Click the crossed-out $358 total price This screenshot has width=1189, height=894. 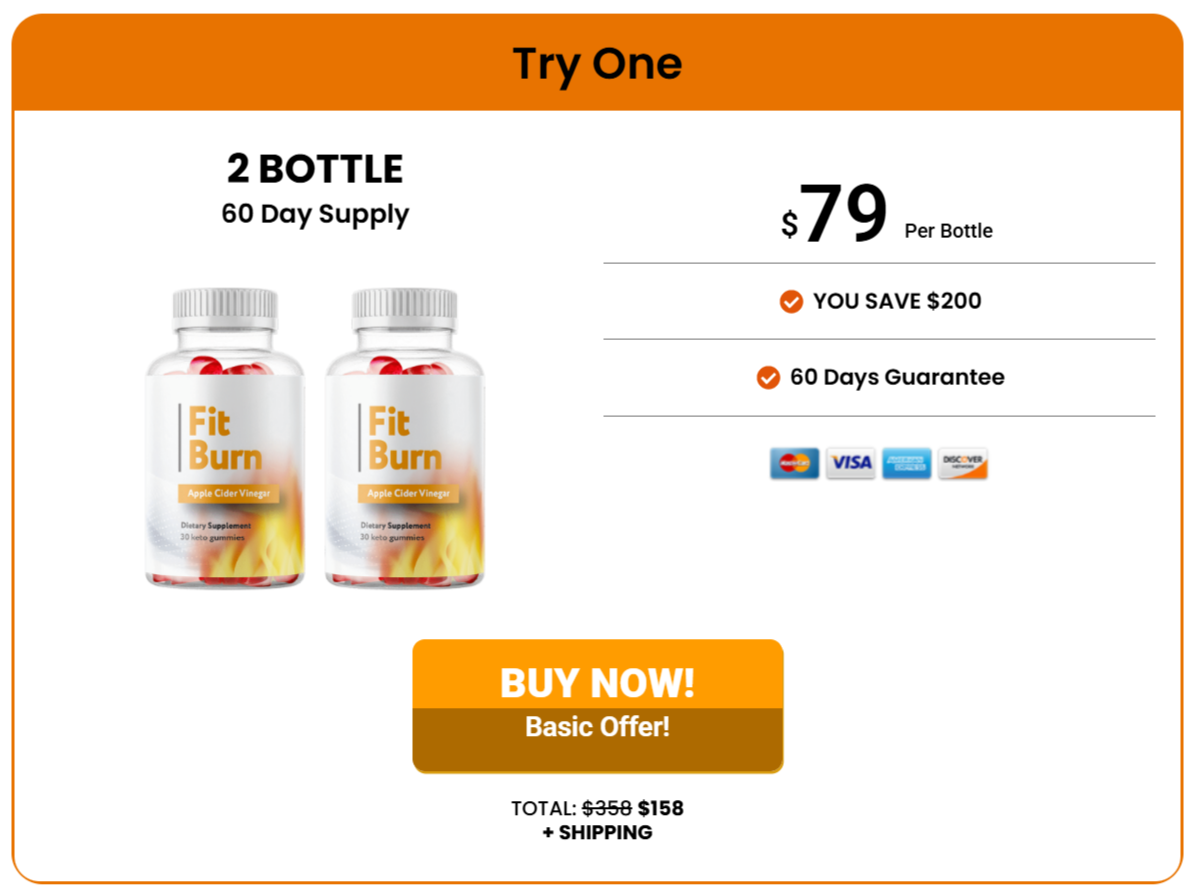pyautogui.click(x=607, y=808)
